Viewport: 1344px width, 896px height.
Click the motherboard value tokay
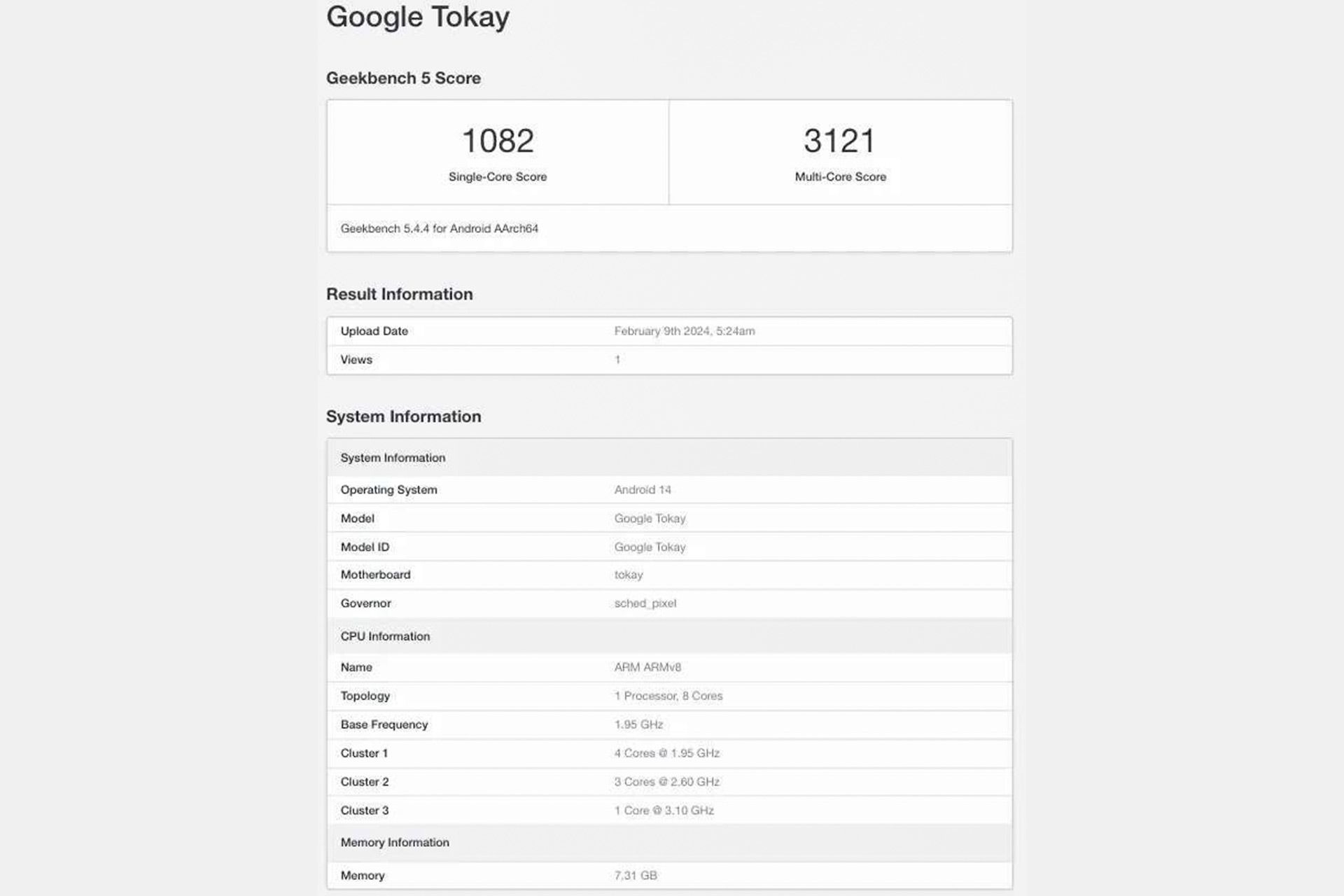(x=628, y=575)
